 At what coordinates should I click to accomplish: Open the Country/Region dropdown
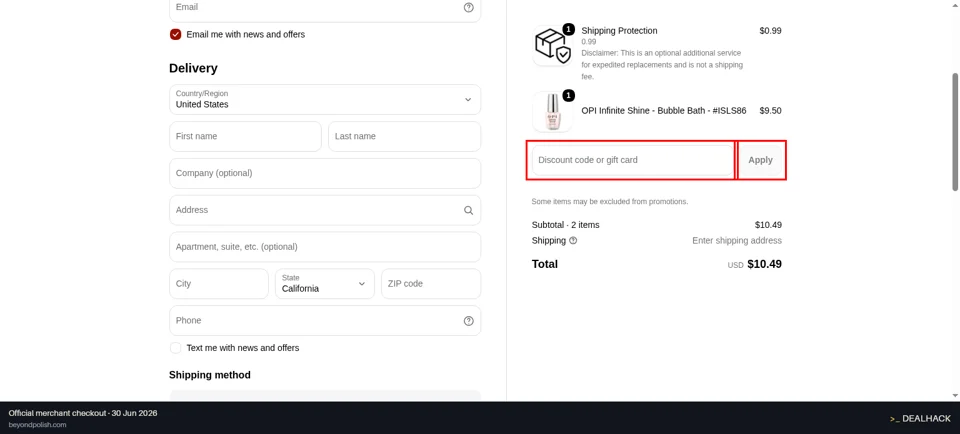click(x=325, y=99)
